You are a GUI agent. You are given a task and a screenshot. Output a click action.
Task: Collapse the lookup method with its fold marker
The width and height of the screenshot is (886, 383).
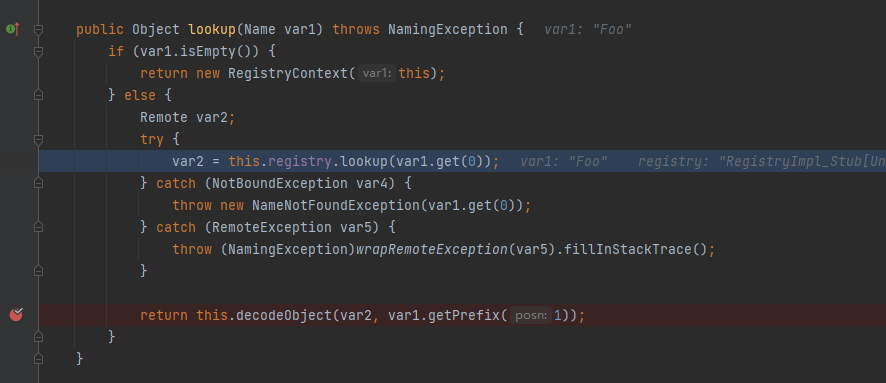pos(38,30)
